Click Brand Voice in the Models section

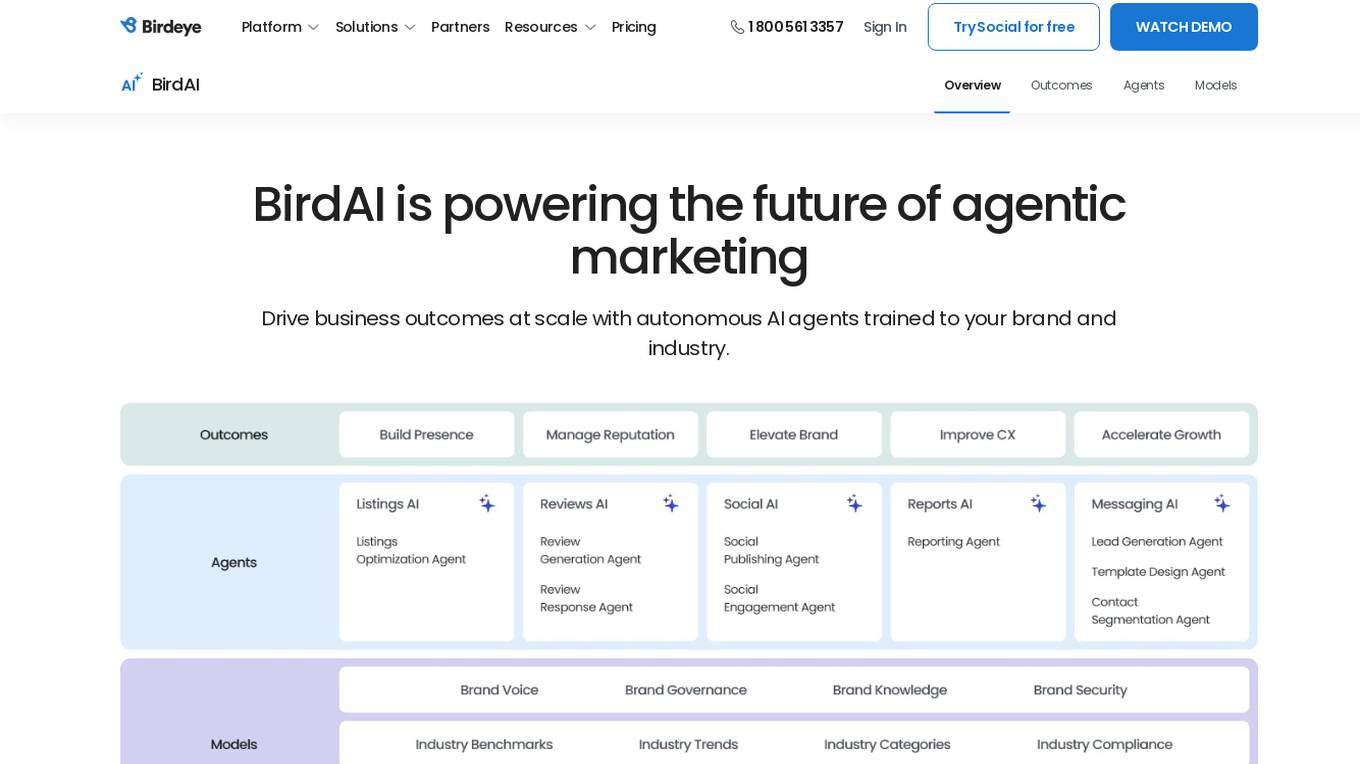pos(499,690)
